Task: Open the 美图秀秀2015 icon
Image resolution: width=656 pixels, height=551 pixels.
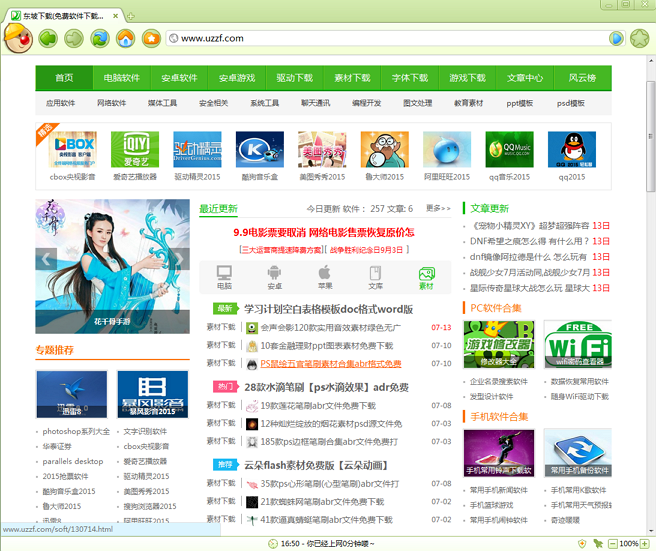Action: 322,149
